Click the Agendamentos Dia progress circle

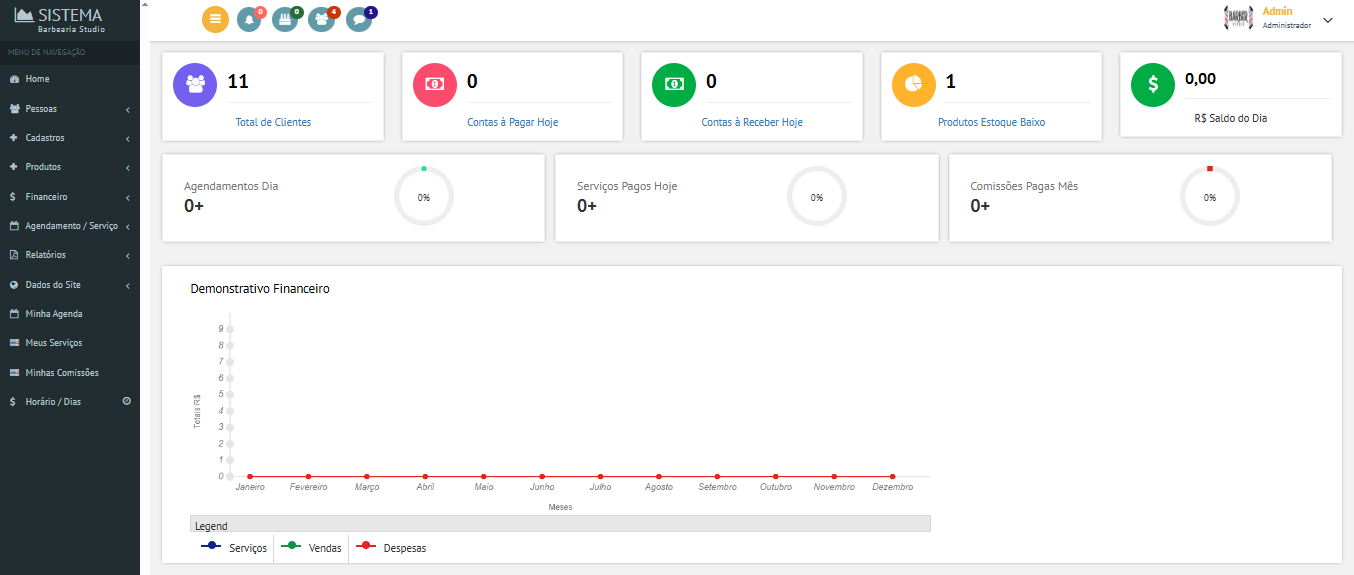[x=424, y=197]
